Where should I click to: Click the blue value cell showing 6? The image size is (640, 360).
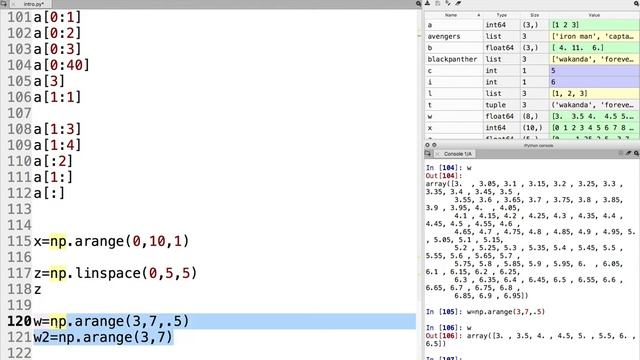coord(594,82)
